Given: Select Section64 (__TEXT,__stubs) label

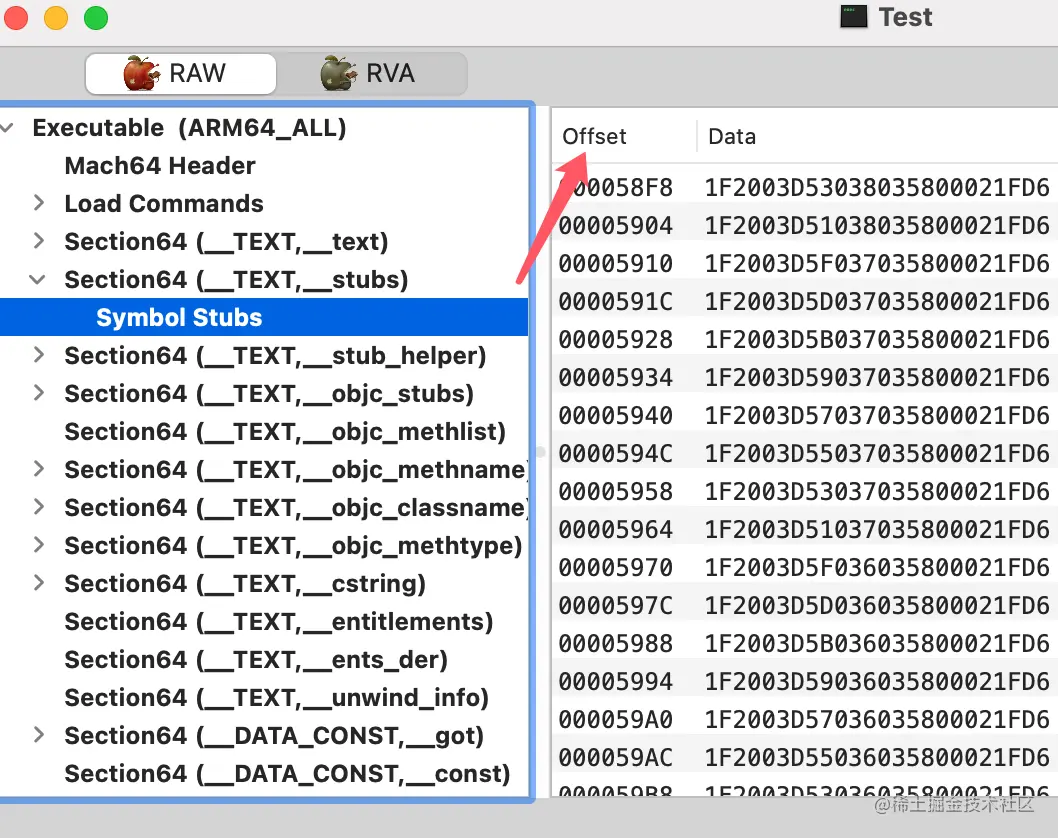Looking at the screenshot, I should pos(237,279).
